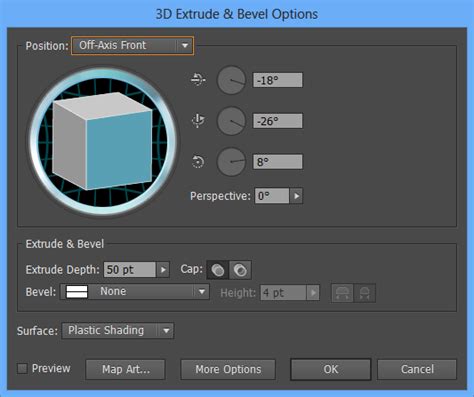Click the Y-axis rotation icon
The height and width of the screenshot is (397, 474).
click(x=198, y=121)
